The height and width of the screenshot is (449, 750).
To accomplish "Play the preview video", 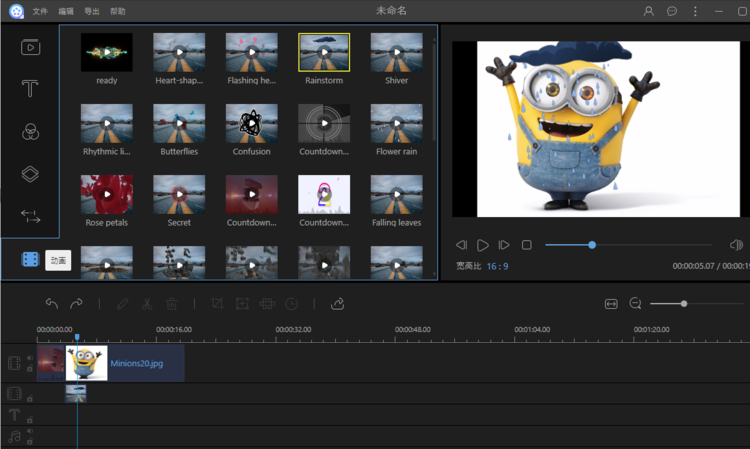I will [x=483, y=245].
